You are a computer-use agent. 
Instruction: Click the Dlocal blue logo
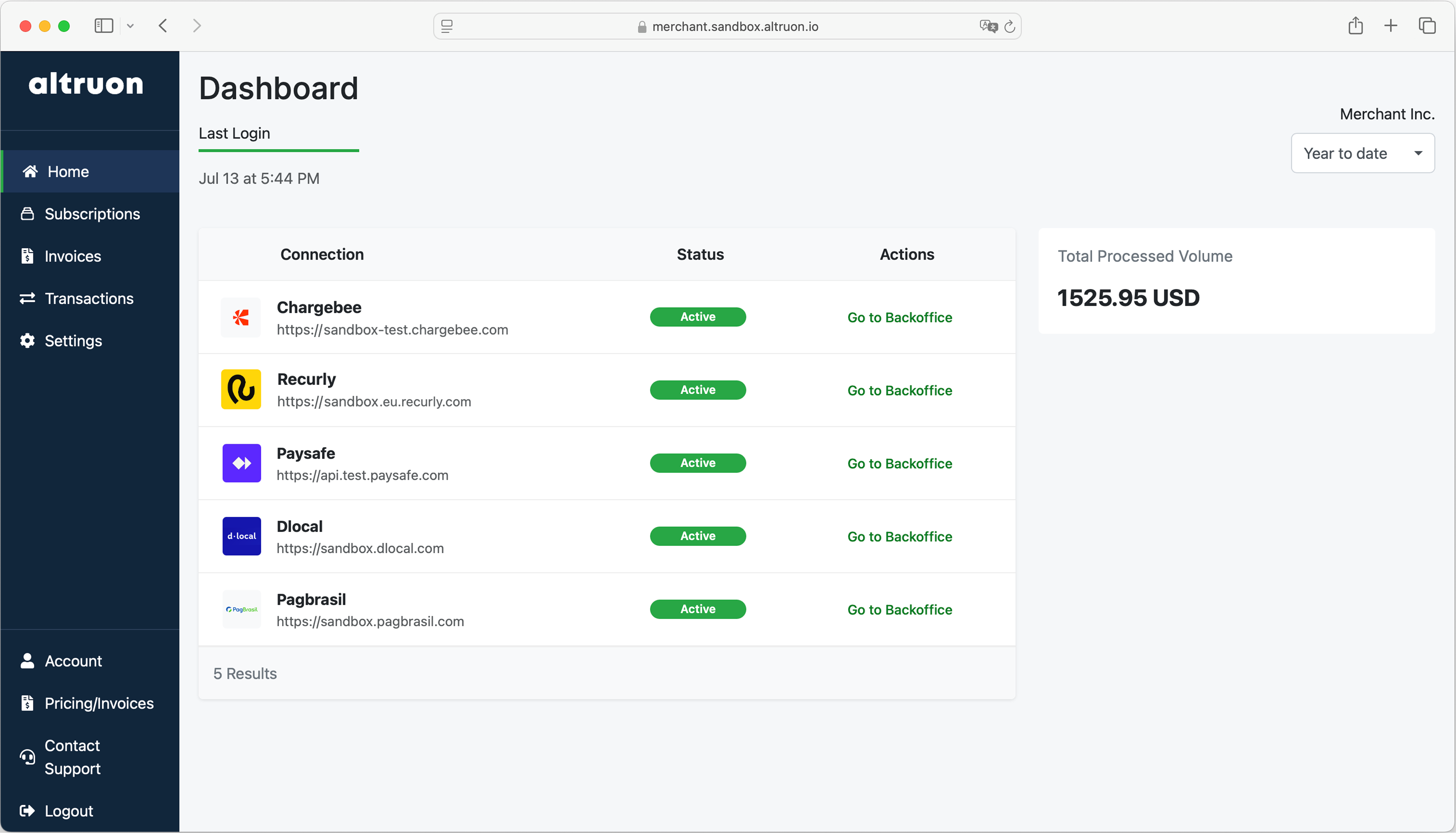(x=241, y=536)
